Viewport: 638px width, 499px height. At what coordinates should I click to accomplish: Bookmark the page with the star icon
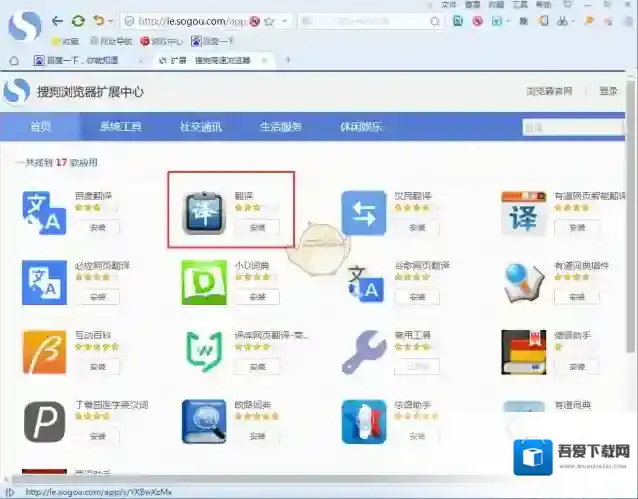click(x=269, y=21)
